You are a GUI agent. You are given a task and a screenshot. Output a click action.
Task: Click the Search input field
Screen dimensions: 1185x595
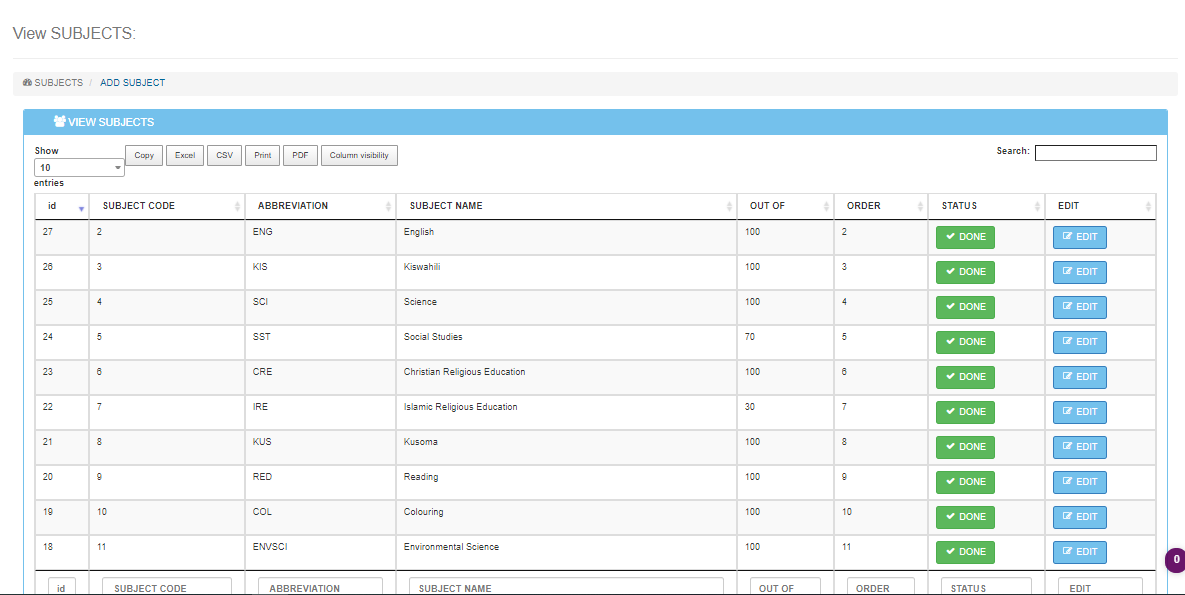point(1095,153)
